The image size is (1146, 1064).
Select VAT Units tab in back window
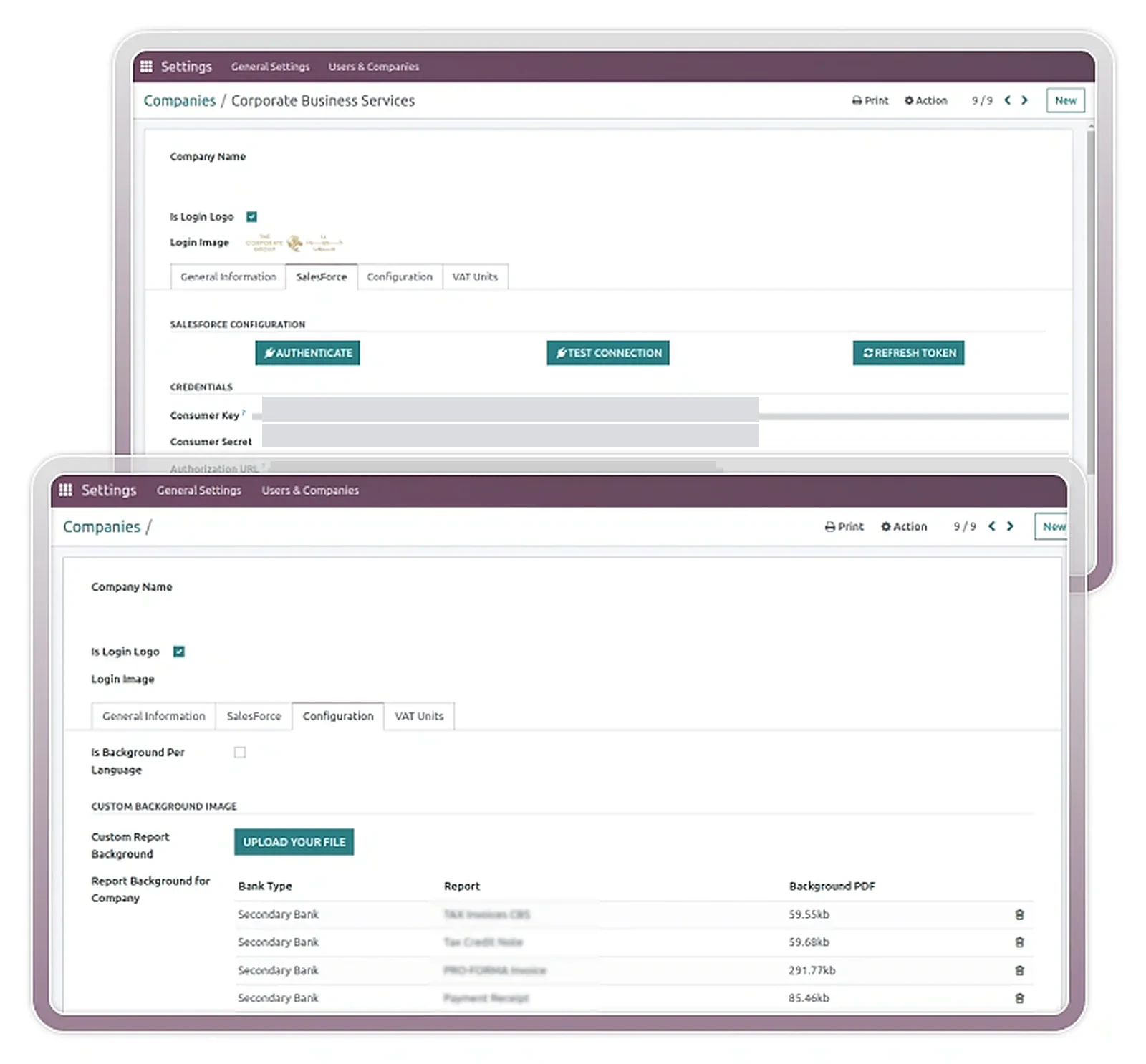pyautogui.click(x=475, y=277)
